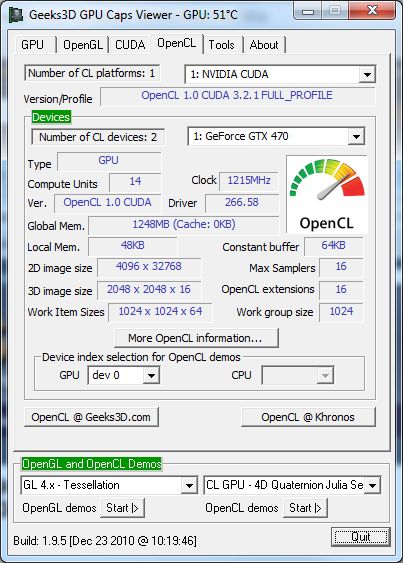
Task: Click the Type field showing GPU
Action: coord(109,161)
